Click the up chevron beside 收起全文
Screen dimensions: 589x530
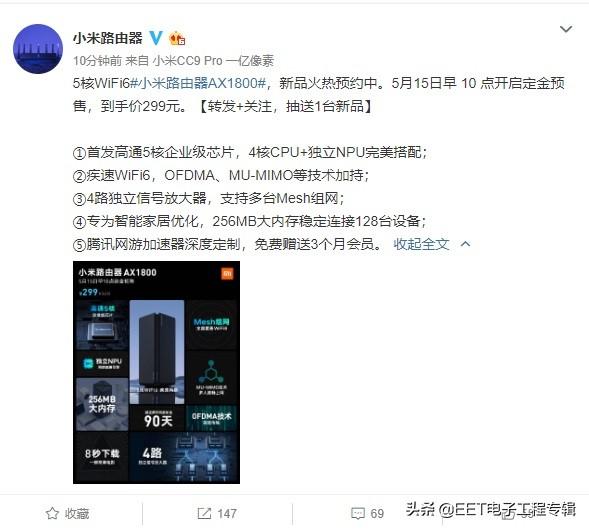pyautogui.click(x=465, y=244)
